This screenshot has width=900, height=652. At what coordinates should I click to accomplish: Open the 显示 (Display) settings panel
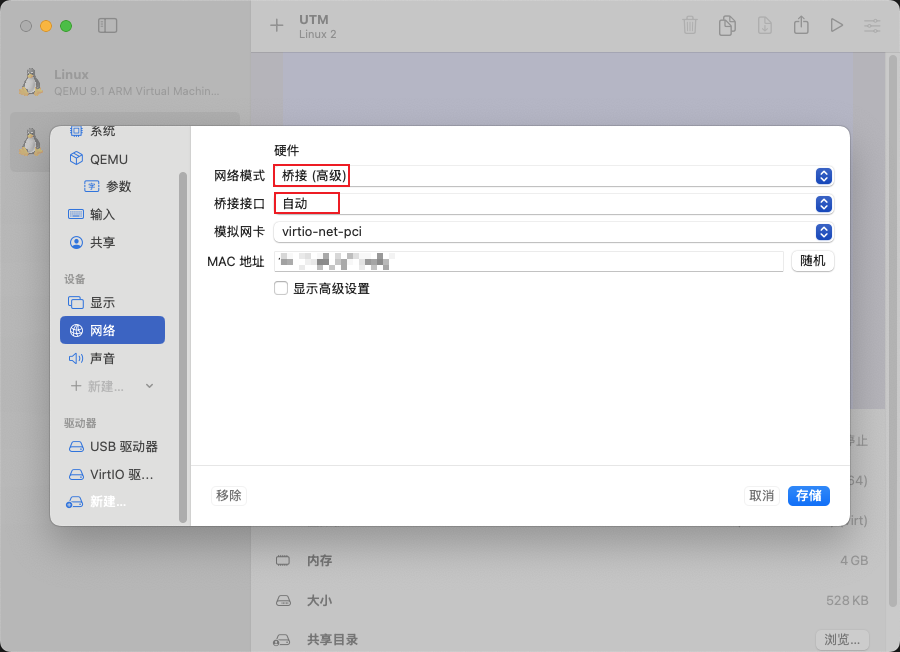[100, 302]
